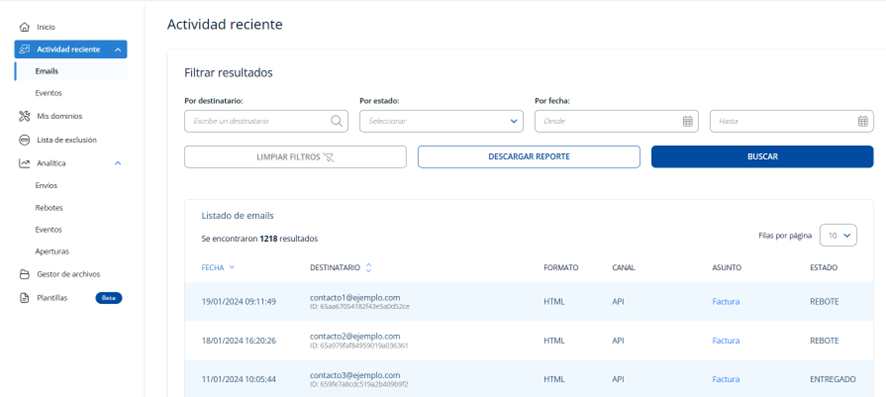This screenshot has width=886, height=397.
Task: Sort by DESTINATARIO using the arrows icon
Action: (368, 268)
